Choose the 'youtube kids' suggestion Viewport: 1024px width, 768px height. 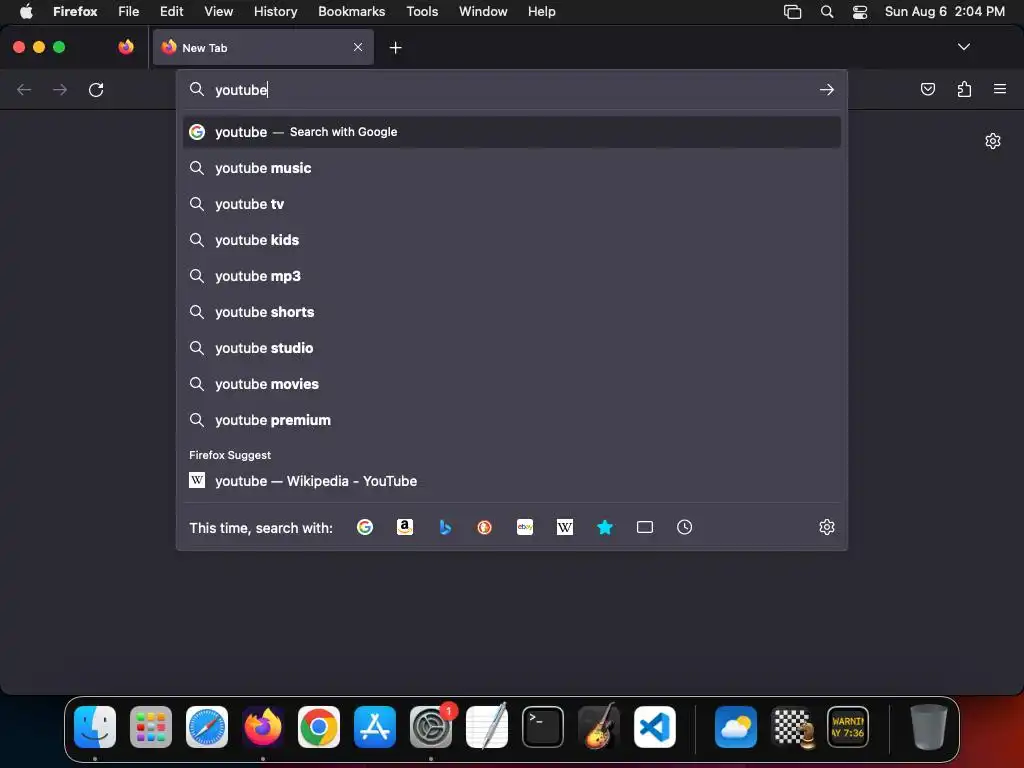(x=511, y=240)
